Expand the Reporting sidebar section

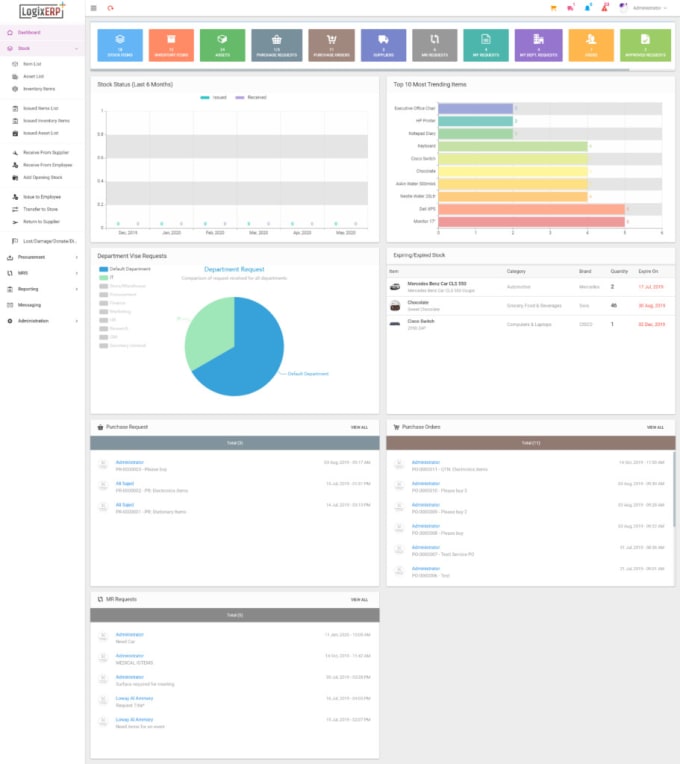42,289
